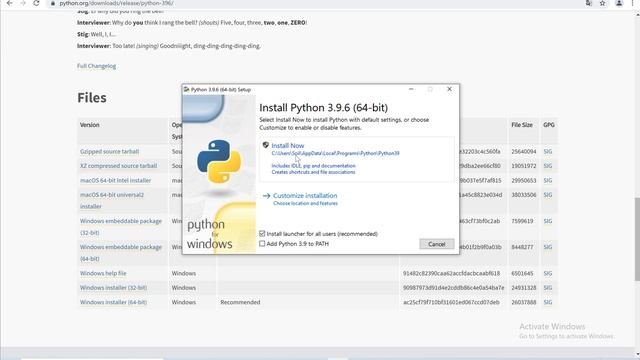640x360 pixels.
Task: Enable Add Python 3.9 to PATH checkbox
Action: [x=262, y=244]
